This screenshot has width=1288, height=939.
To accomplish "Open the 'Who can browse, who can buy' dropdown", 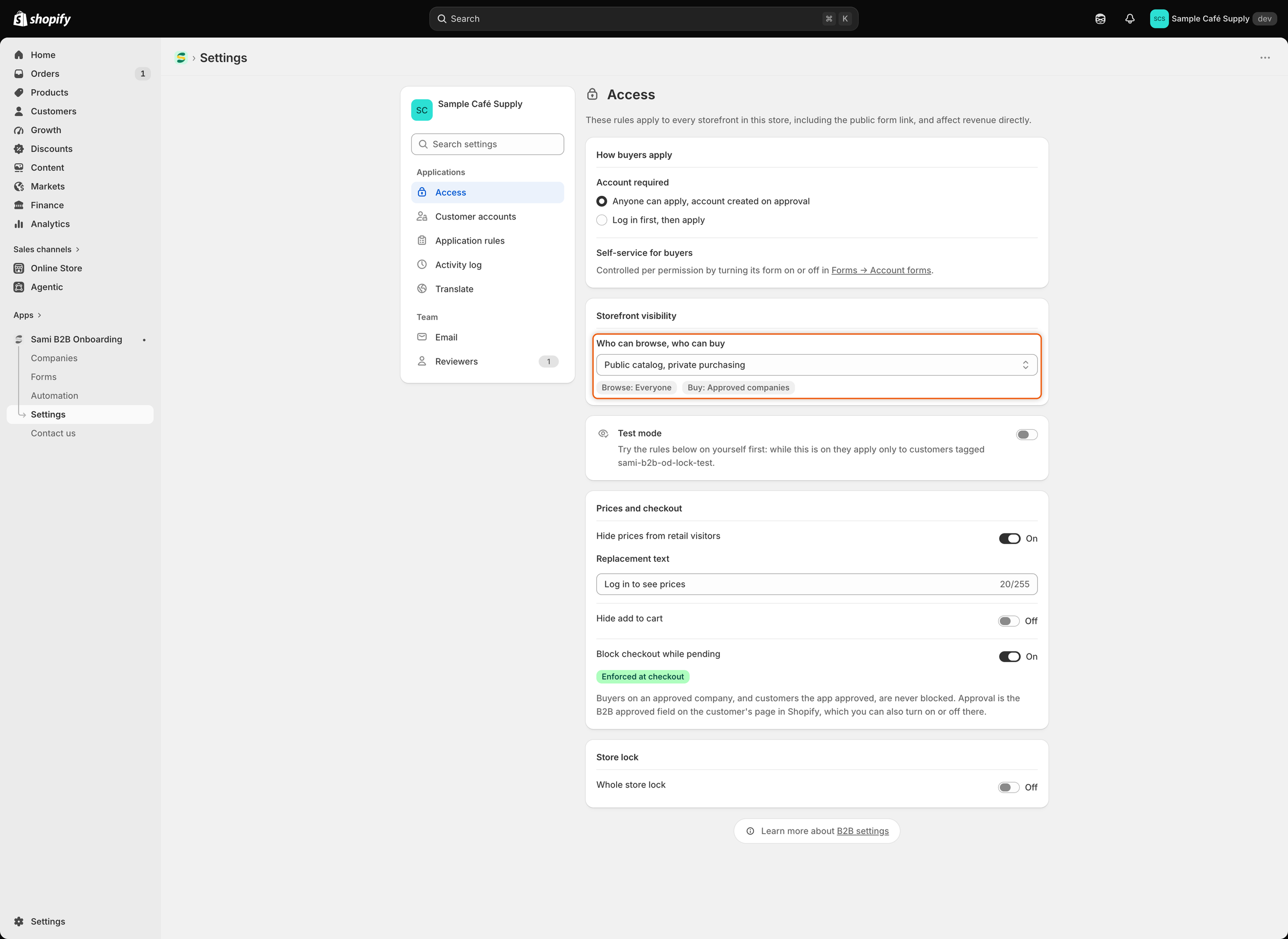I will [816, 365].
